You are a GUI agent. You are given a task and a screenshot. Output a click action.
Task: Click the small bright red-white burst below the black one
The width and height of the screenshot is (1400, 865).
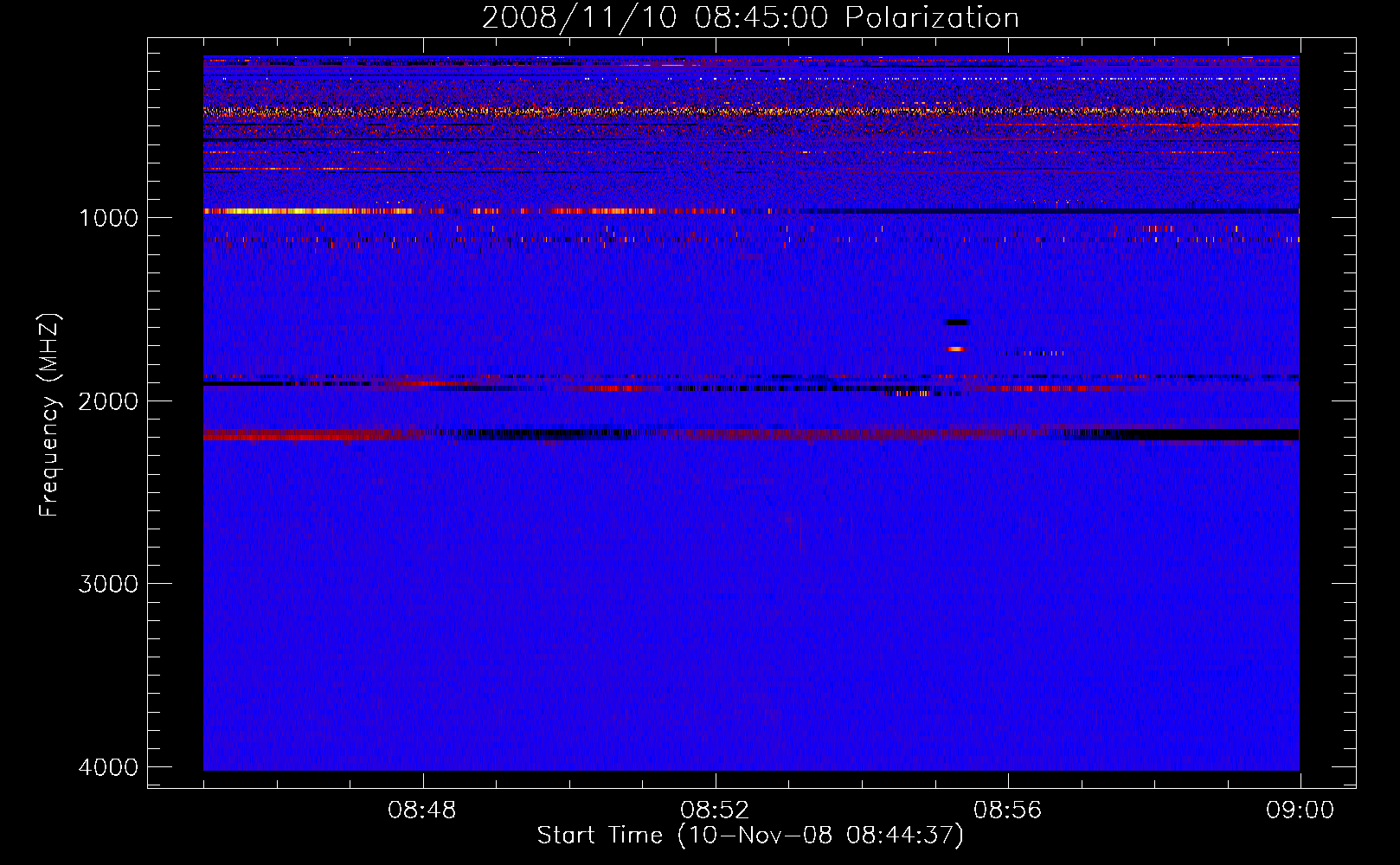click(x=956, y=349)
